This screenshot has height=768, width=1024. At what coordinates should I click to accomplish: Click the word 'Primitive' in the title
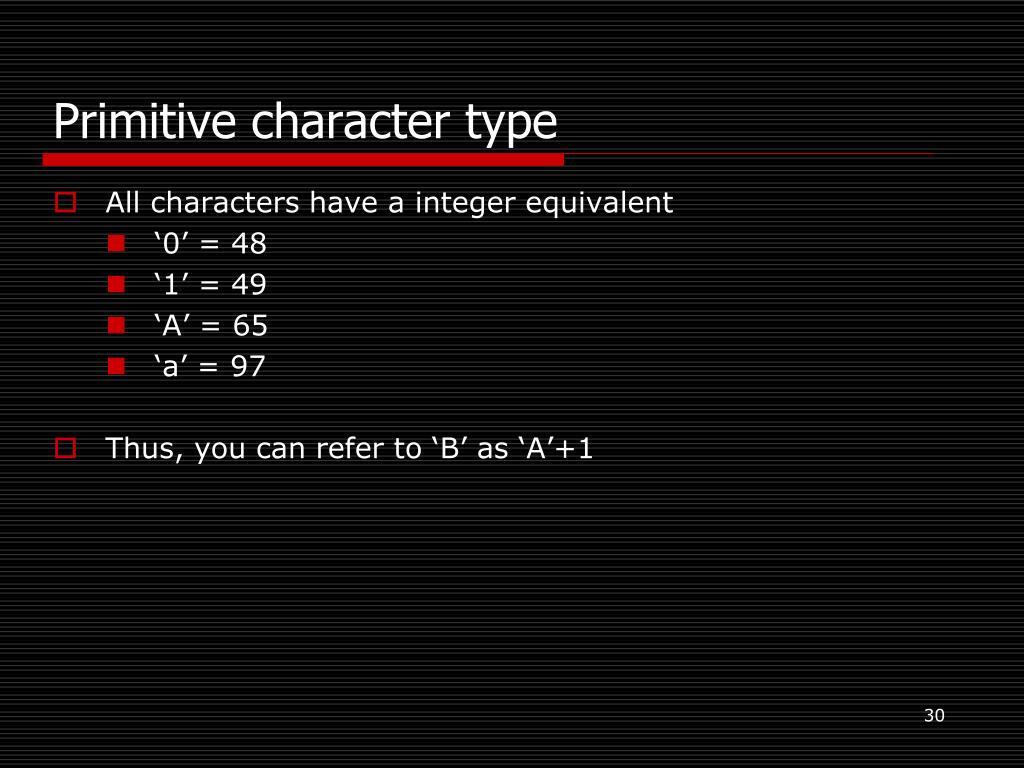pos(144,122)
